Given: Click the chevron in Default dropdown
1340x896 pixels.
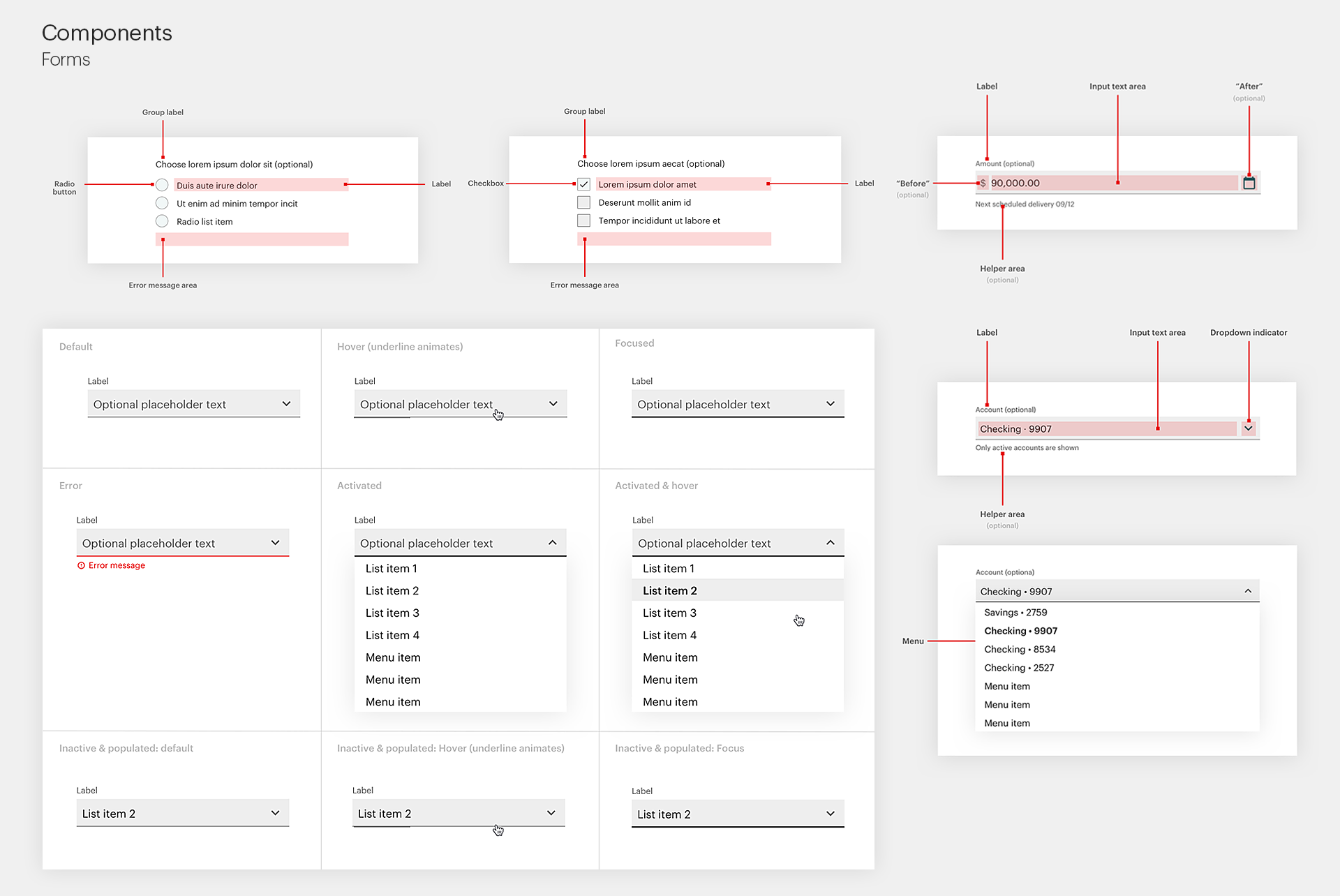Looking at the screenshot, I should tap(286, 404).
